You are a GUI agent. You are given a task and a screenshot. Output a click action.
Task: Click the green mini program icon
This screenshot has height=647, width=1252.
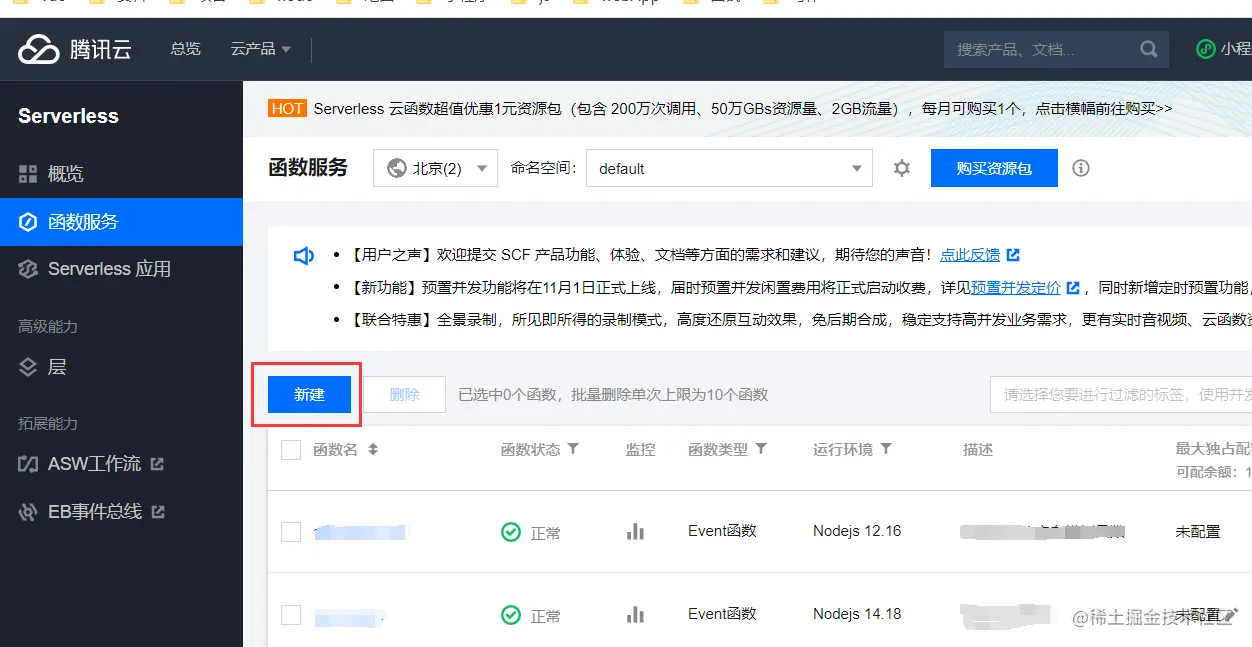(1206, 49)
